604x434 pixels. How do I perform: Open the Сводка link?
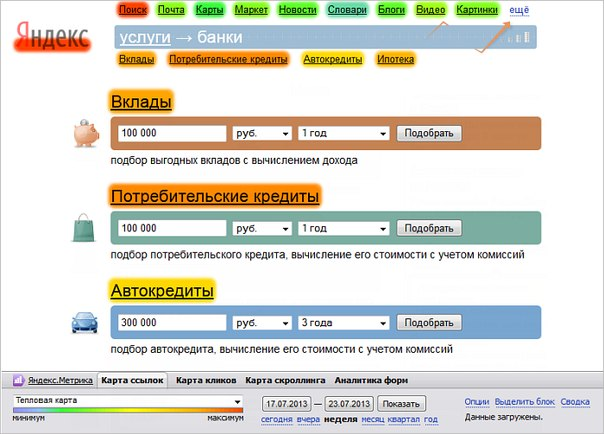tap(575, 402)
